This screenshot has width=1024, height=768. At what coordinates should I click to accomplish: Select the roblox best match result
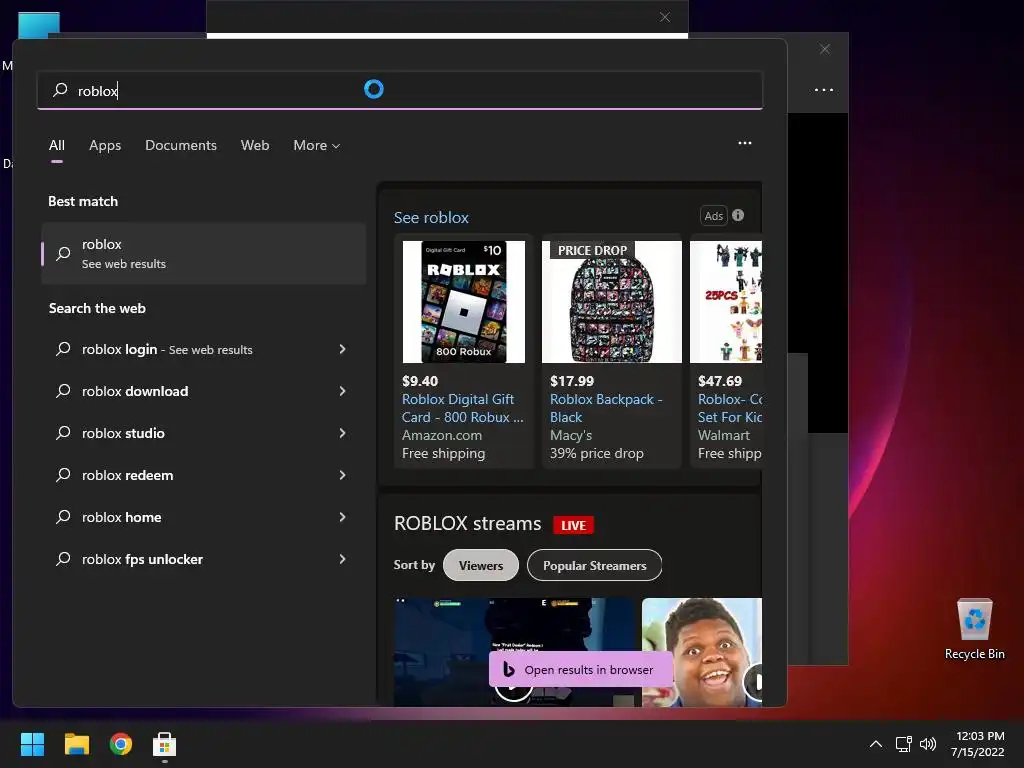pos(204,253)
